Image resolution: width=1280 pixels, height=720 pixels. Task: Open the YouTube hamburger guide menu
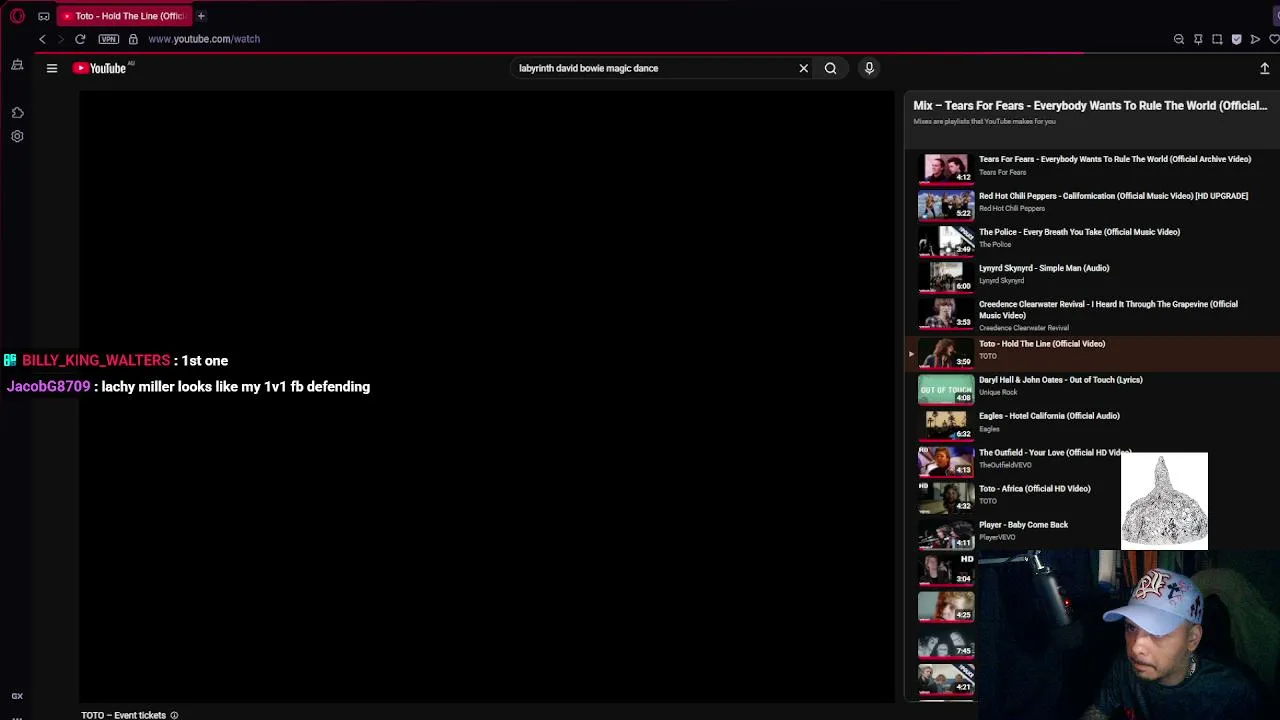point(52,68)
